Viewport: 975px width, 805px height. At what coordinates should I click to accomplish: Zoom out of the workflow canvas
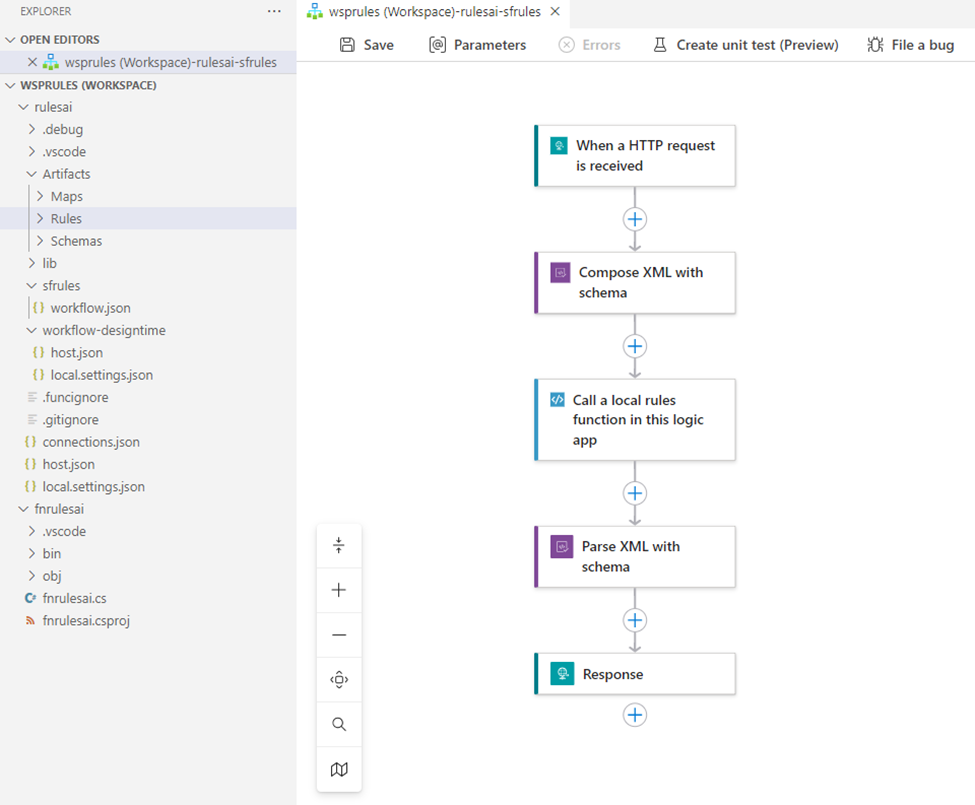(338, 634)
